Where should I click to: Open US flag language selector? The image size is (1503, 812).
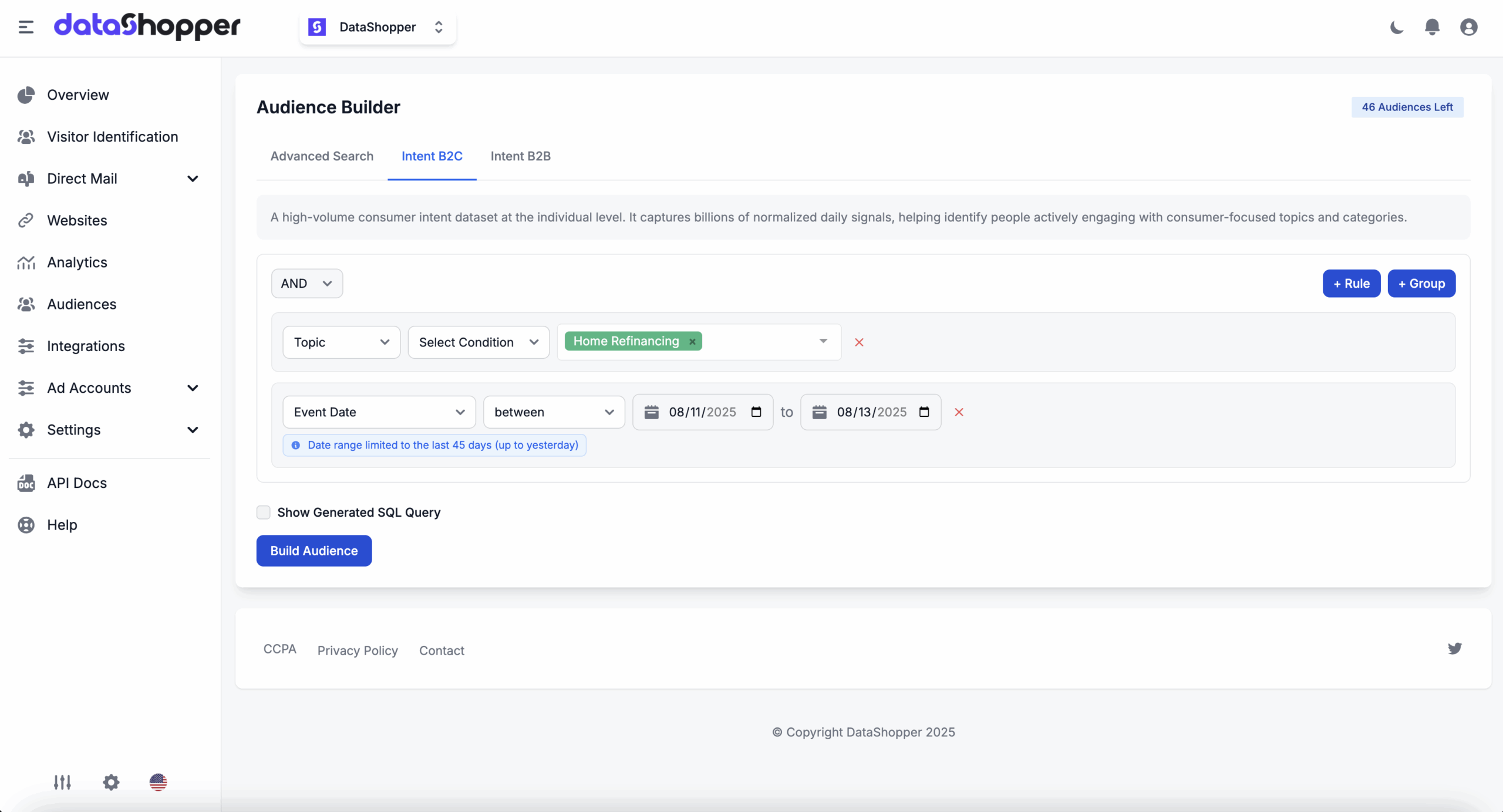click(158, 782)
